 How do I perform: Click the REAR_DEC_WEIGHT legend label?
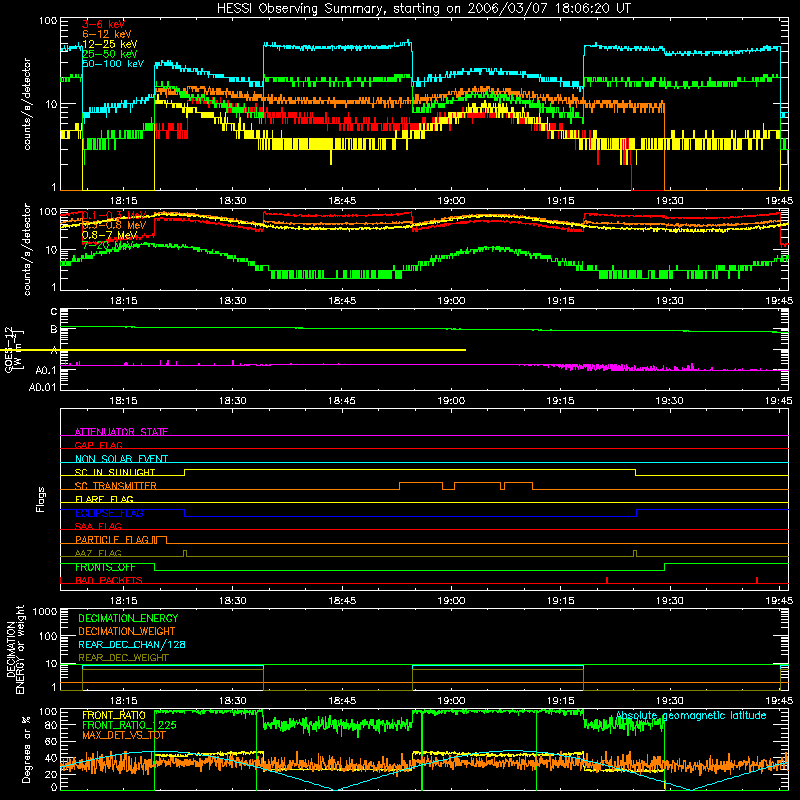tap(123, 658)
